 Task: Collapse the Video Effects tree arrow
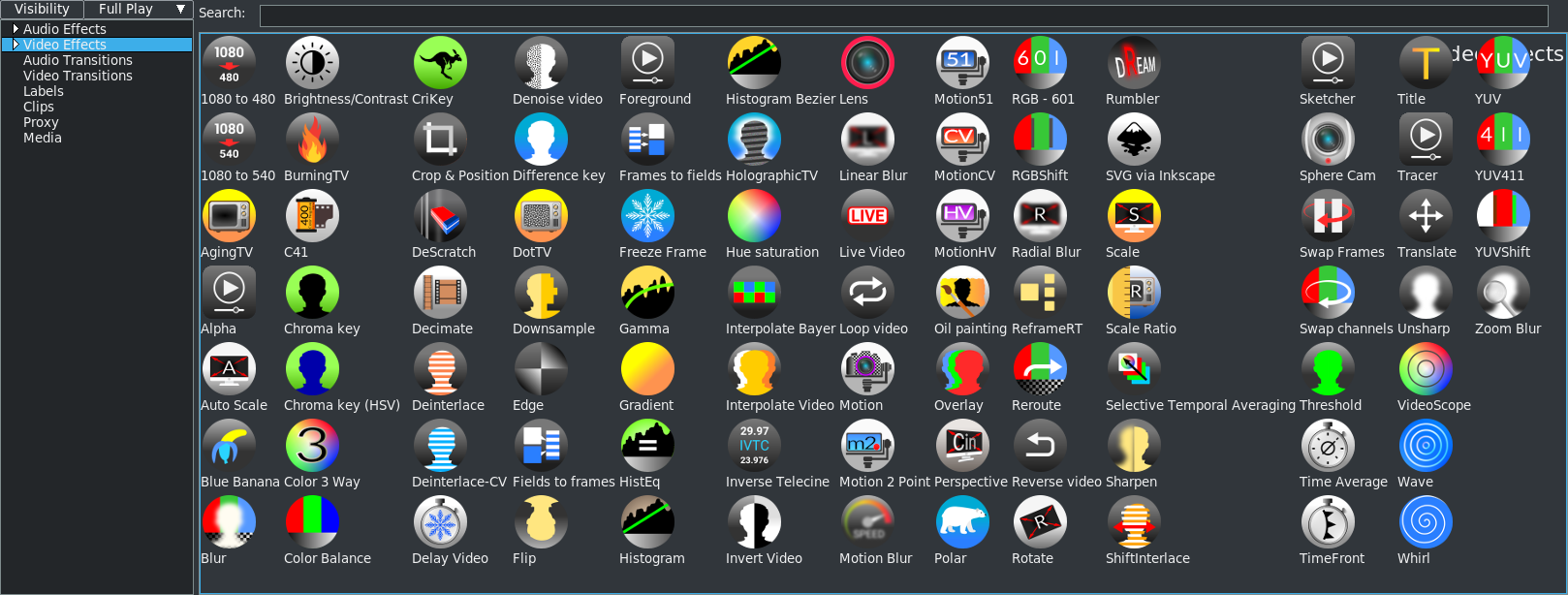(x=16, y=45)
